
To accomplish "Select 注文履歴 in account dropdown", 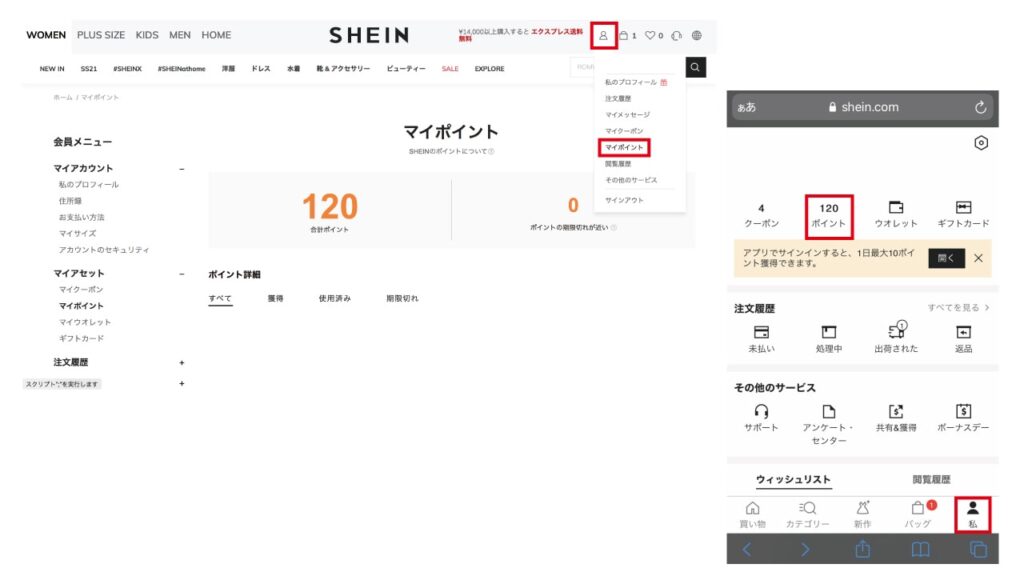I will (x=618, y=99).
